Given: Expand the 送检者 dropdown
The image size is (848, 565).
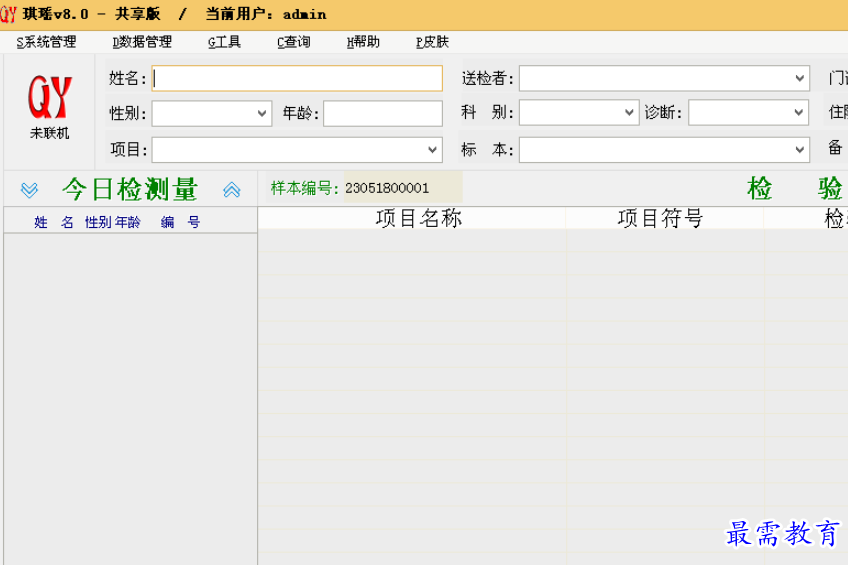Looking at the screenshot, I should (x=800, y=78).
